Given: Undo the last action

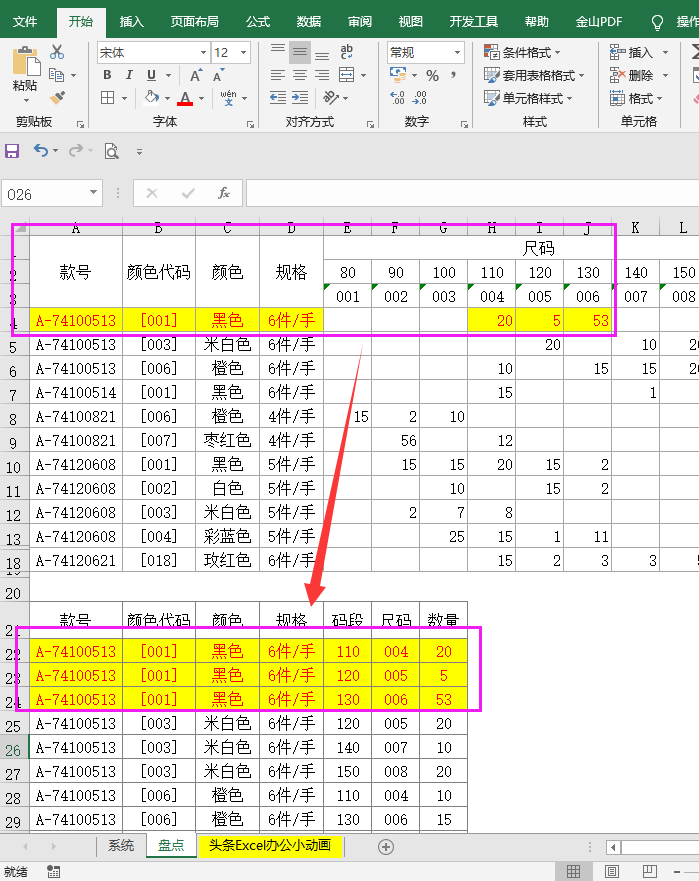Looking at the screenshot, I should click(x=40, y=151).
